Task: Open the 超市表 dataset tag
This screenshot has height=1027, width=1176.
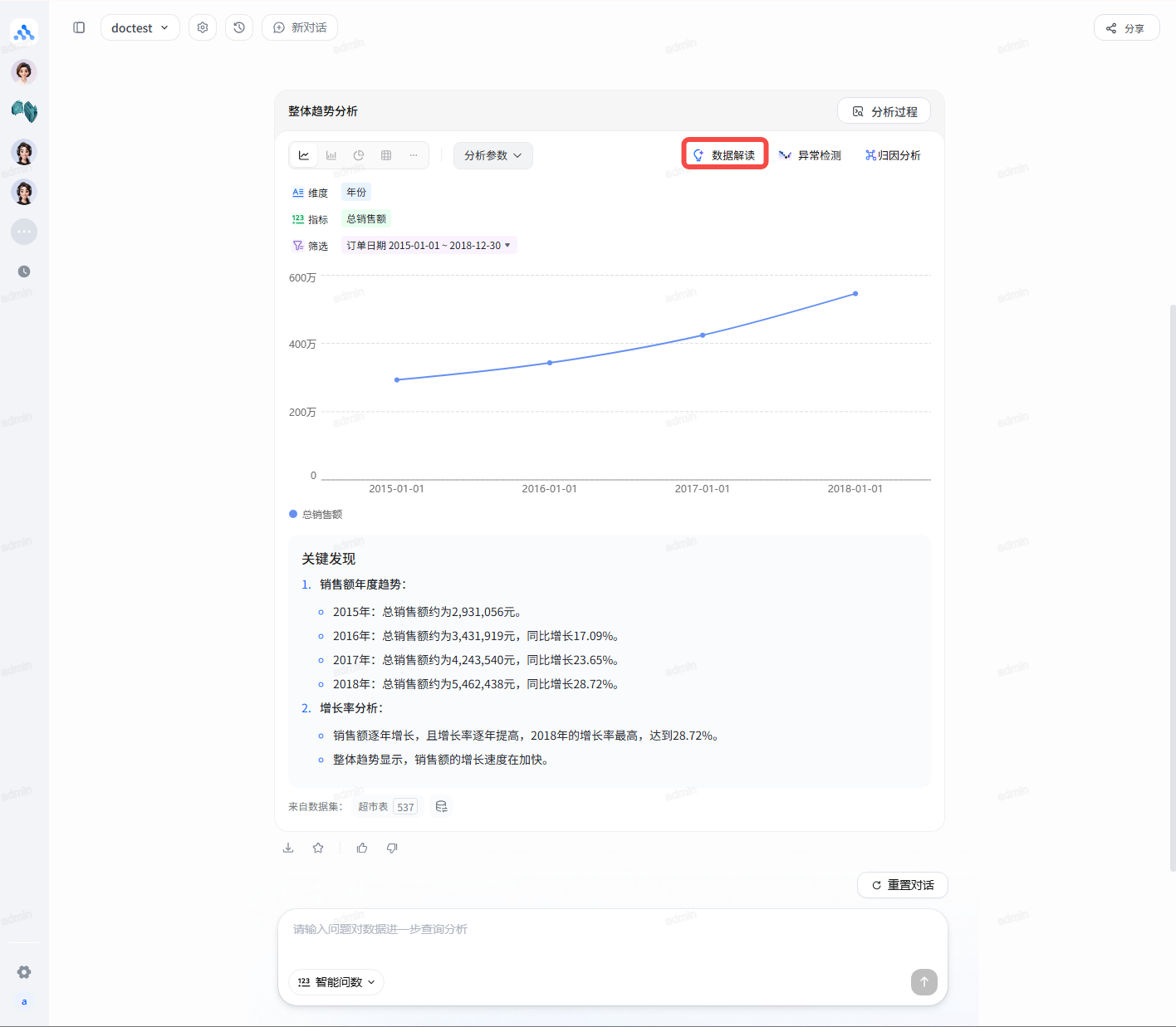Action: pos(388,806)
